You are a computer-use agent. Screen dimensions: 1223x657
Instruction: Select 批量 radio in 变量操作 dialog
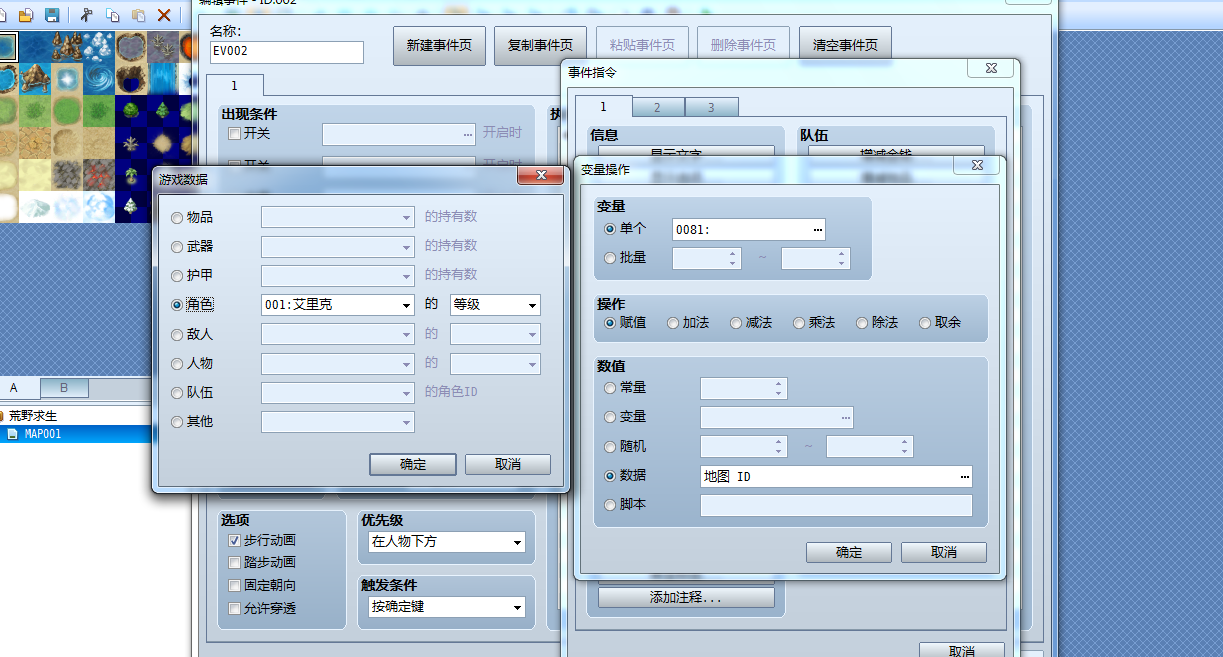point(610,258)
